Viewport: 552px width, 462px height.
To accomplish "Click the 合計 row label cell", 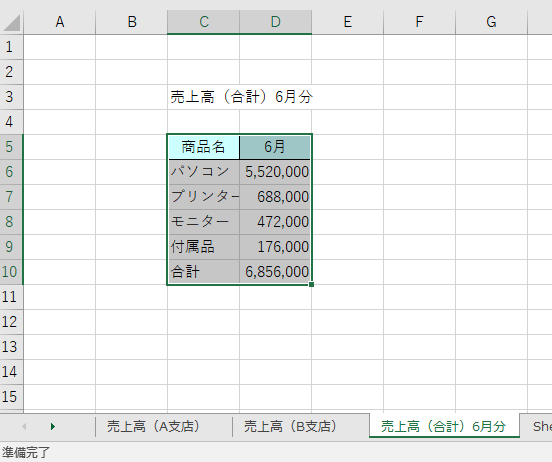I will tap(203, 272).
